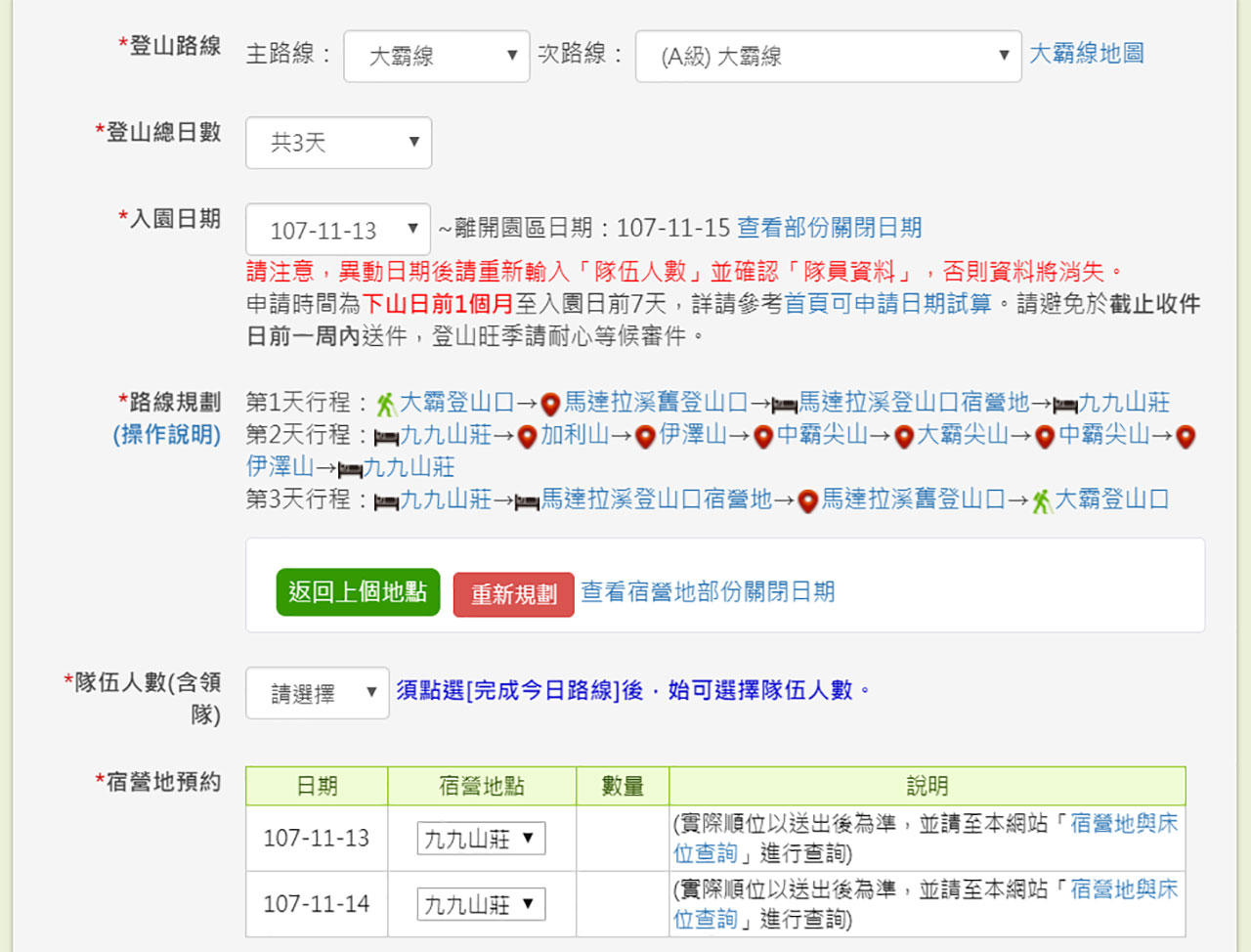Open the 首頁可申請日期試算 link
The image size is (1251, 952).
coord(887,304)
